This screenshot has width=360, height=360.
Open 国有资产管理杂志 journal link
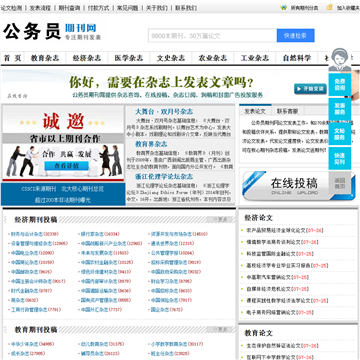pos(99,300)
